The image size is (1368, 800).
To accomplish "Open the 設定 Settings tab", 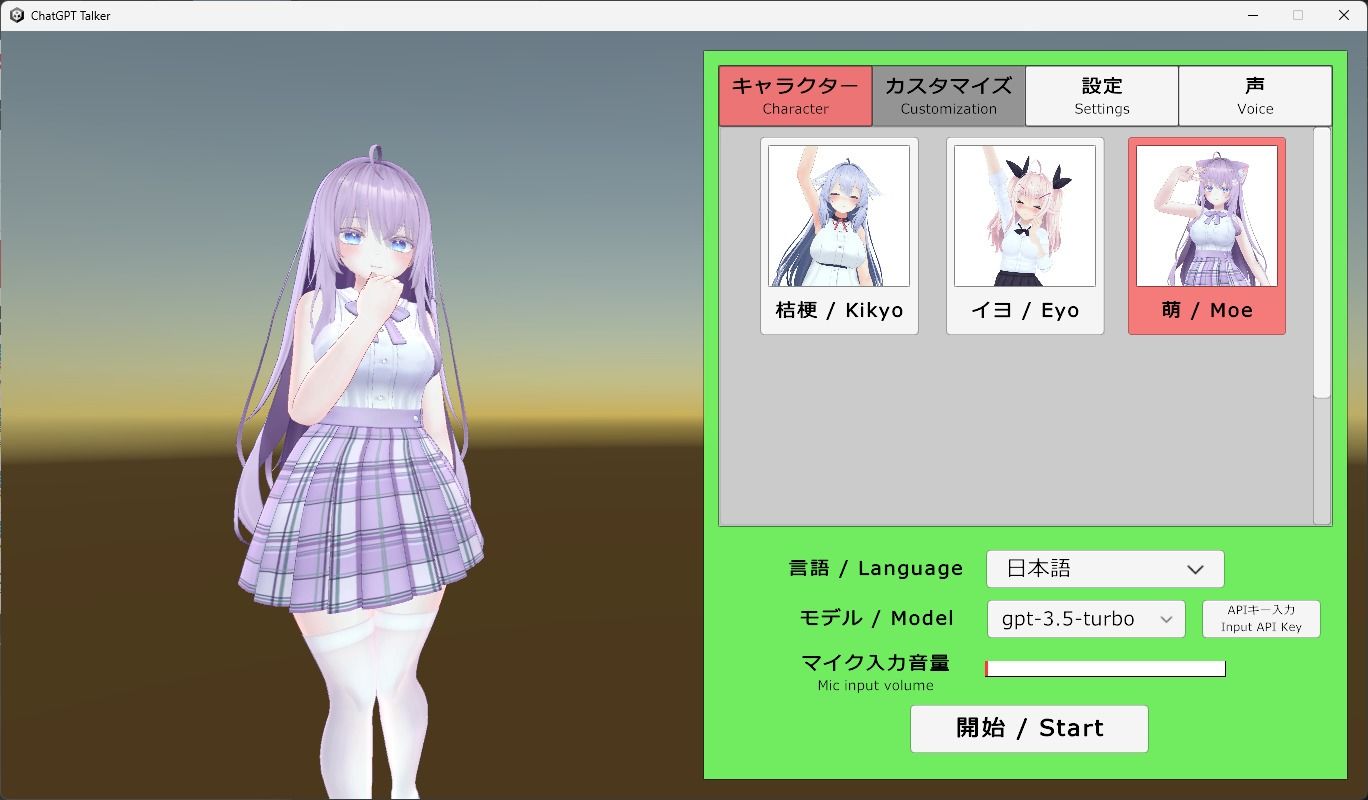I will (1101, 95).
